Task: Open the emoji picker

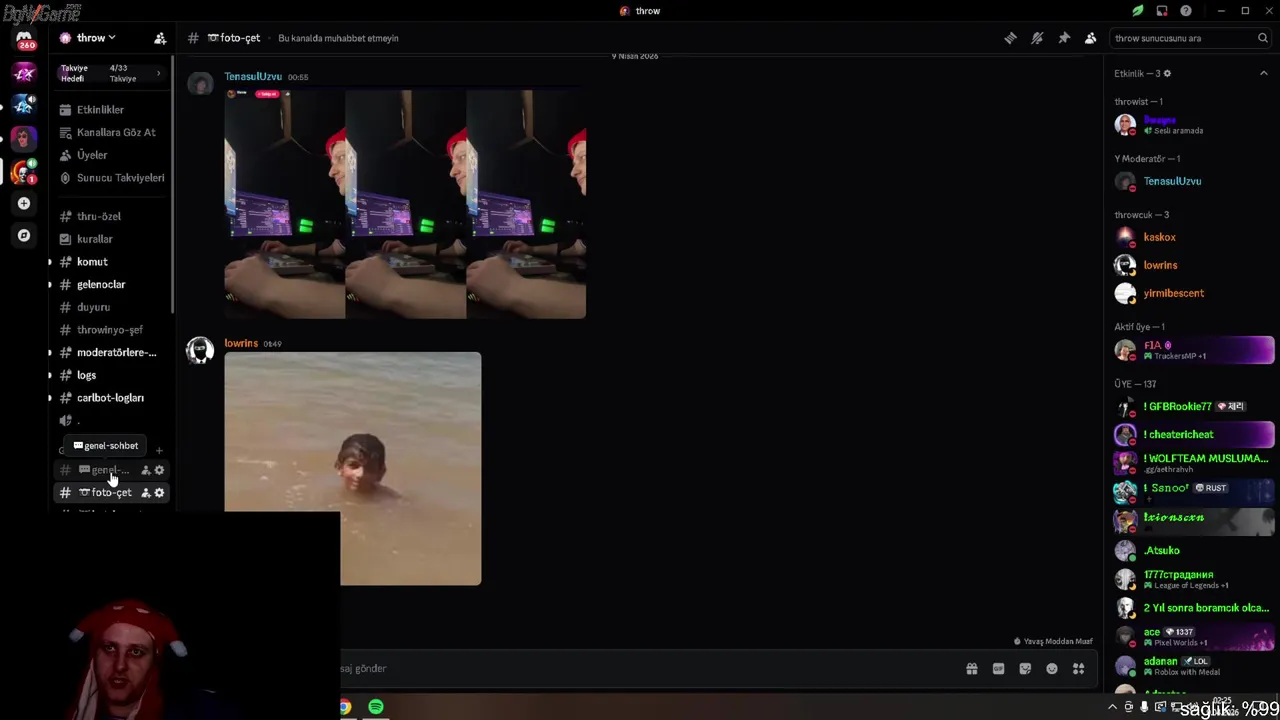Action: click(1052, 669)
